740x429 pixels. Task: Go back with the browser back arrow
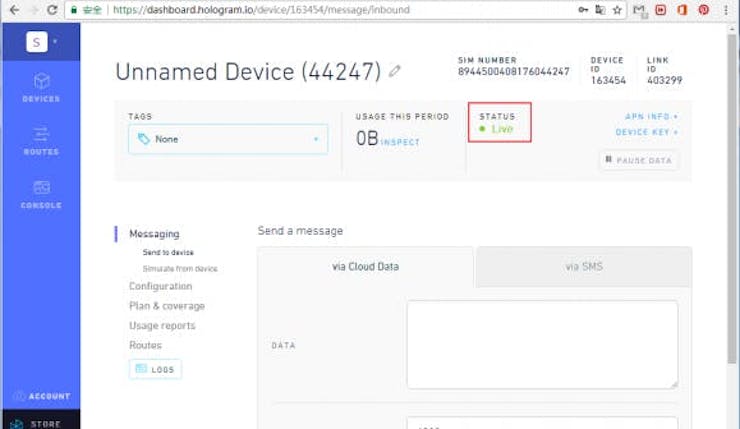click(15, 10)
